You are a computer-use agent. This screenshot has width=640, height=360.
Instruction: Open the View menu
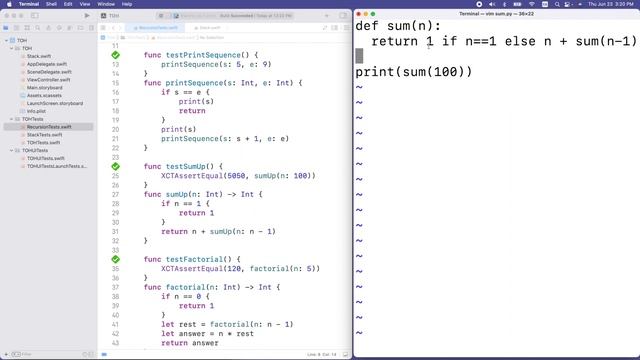tap(84, 4)
